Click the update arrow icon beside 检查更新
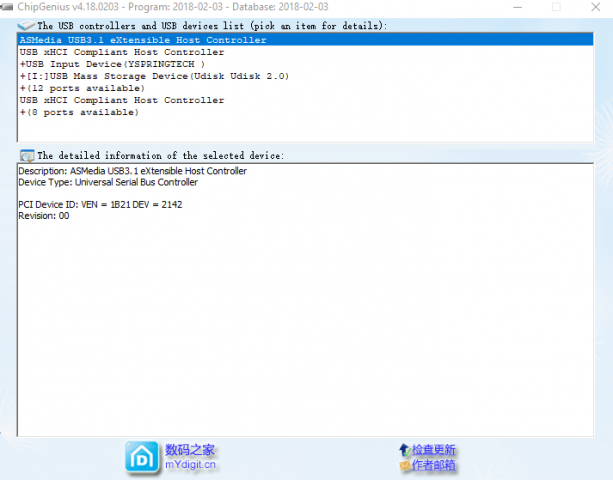This screenshot has height=480, width=613. click(405, 450)
